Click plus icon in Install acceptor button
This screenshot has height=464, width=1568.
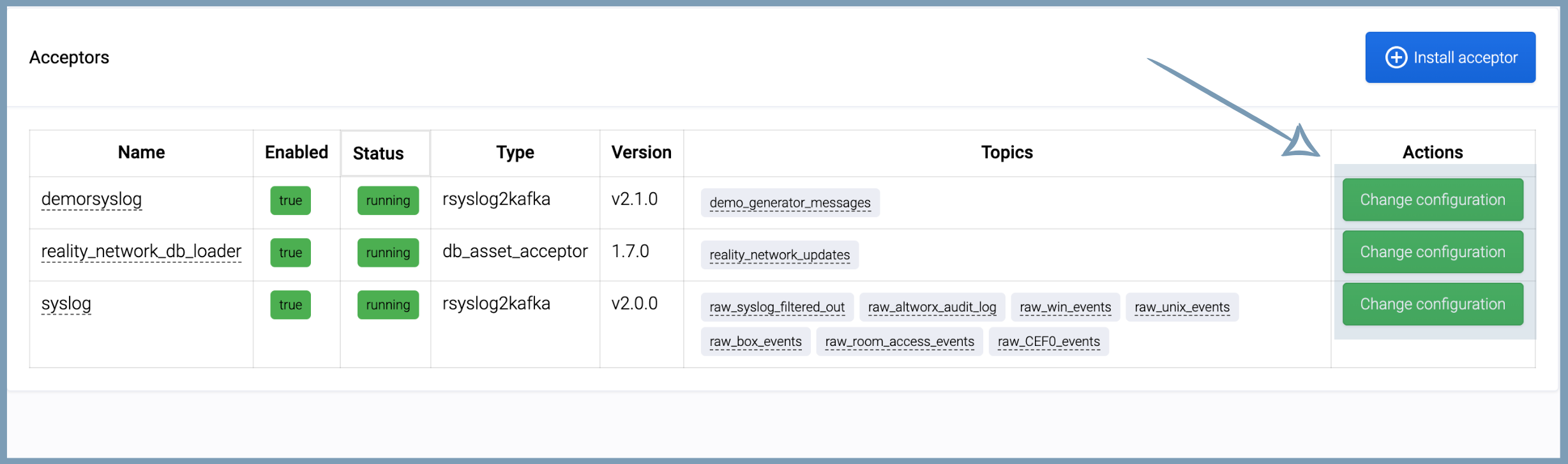point(1396,57)
